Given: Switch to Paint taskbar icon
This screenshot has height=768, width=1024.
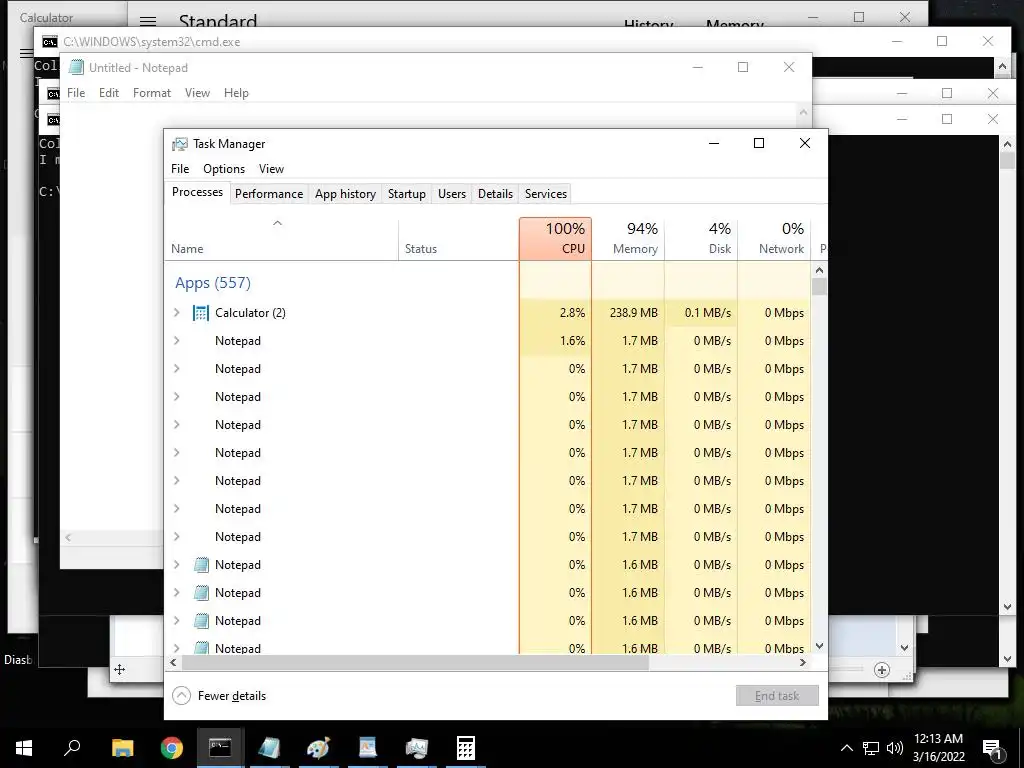Looking at the screenshot, I should (x=318, y=748).
